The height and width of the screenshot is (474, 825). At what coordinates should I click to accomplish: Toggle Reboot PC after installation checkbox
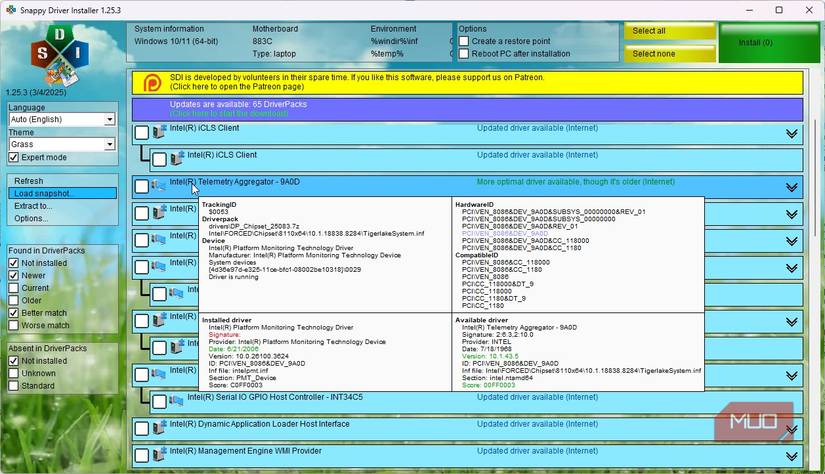(x=464, y=54)
